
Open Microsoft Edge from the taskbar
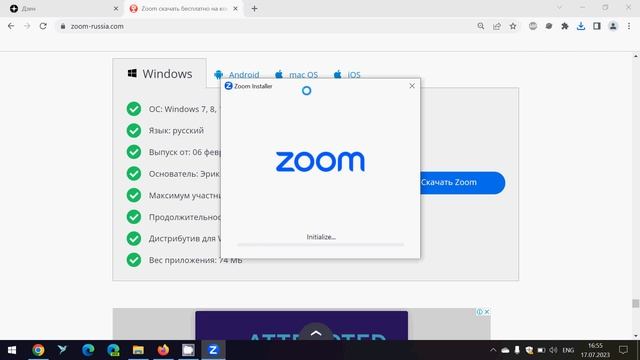(x=88, y=350)
